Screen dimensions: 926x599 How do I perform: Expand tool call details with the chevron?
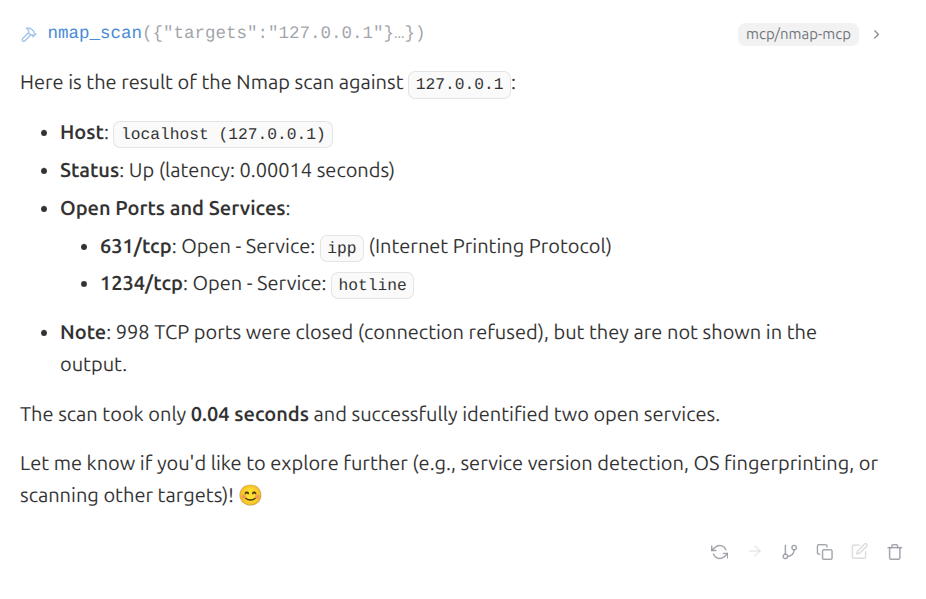tap(877, 34)
